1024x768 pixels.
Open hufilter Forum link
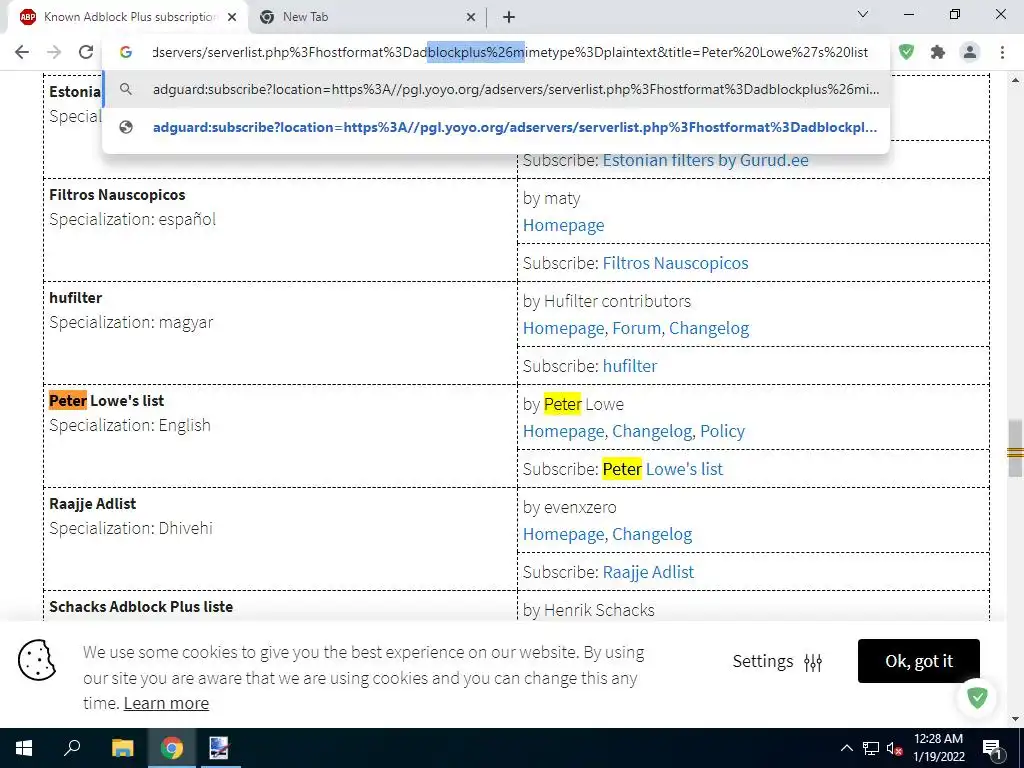(637, 328)
